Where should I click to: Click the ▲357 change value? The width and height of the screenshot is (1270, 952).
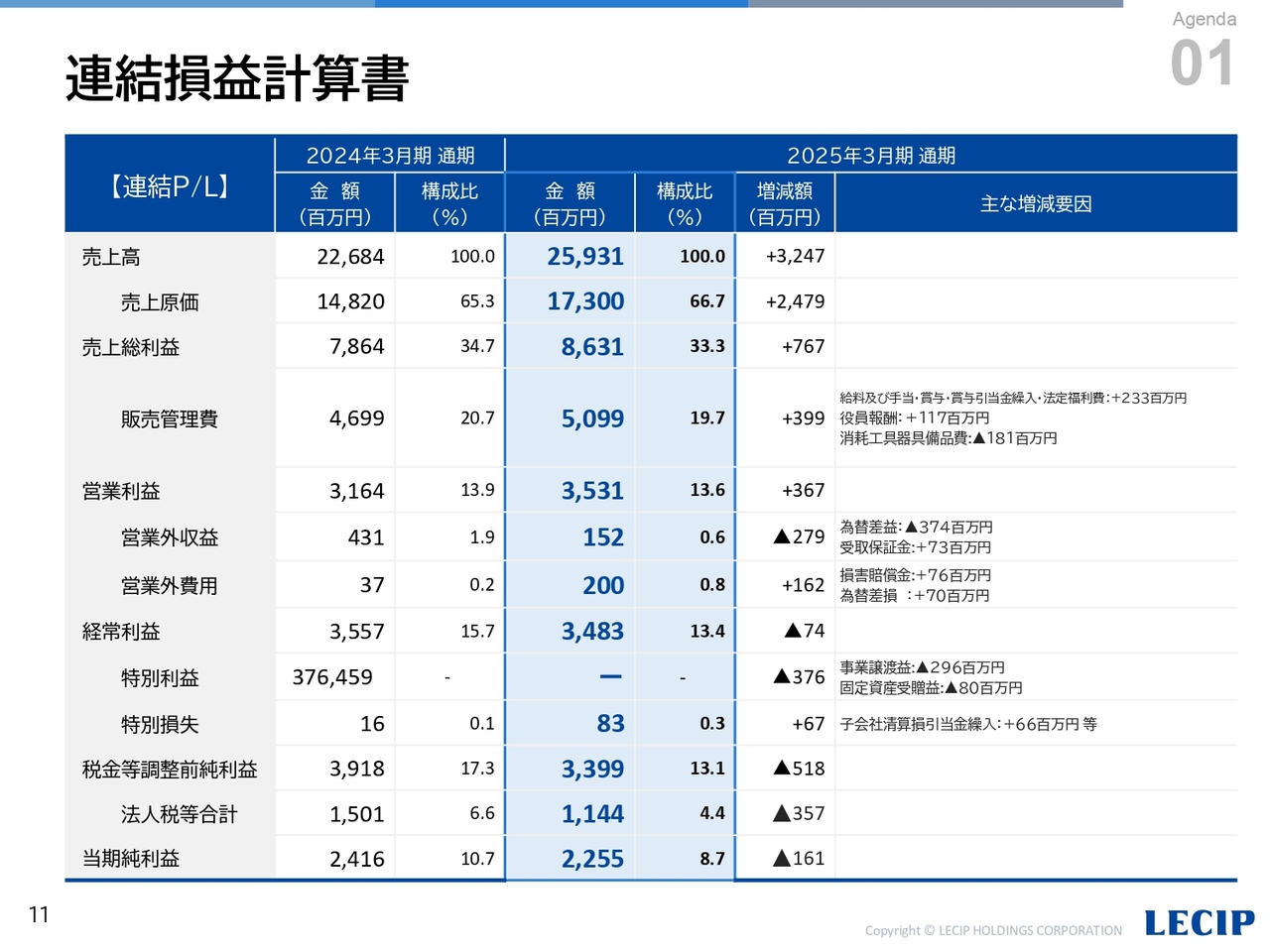tap(799, 813)
